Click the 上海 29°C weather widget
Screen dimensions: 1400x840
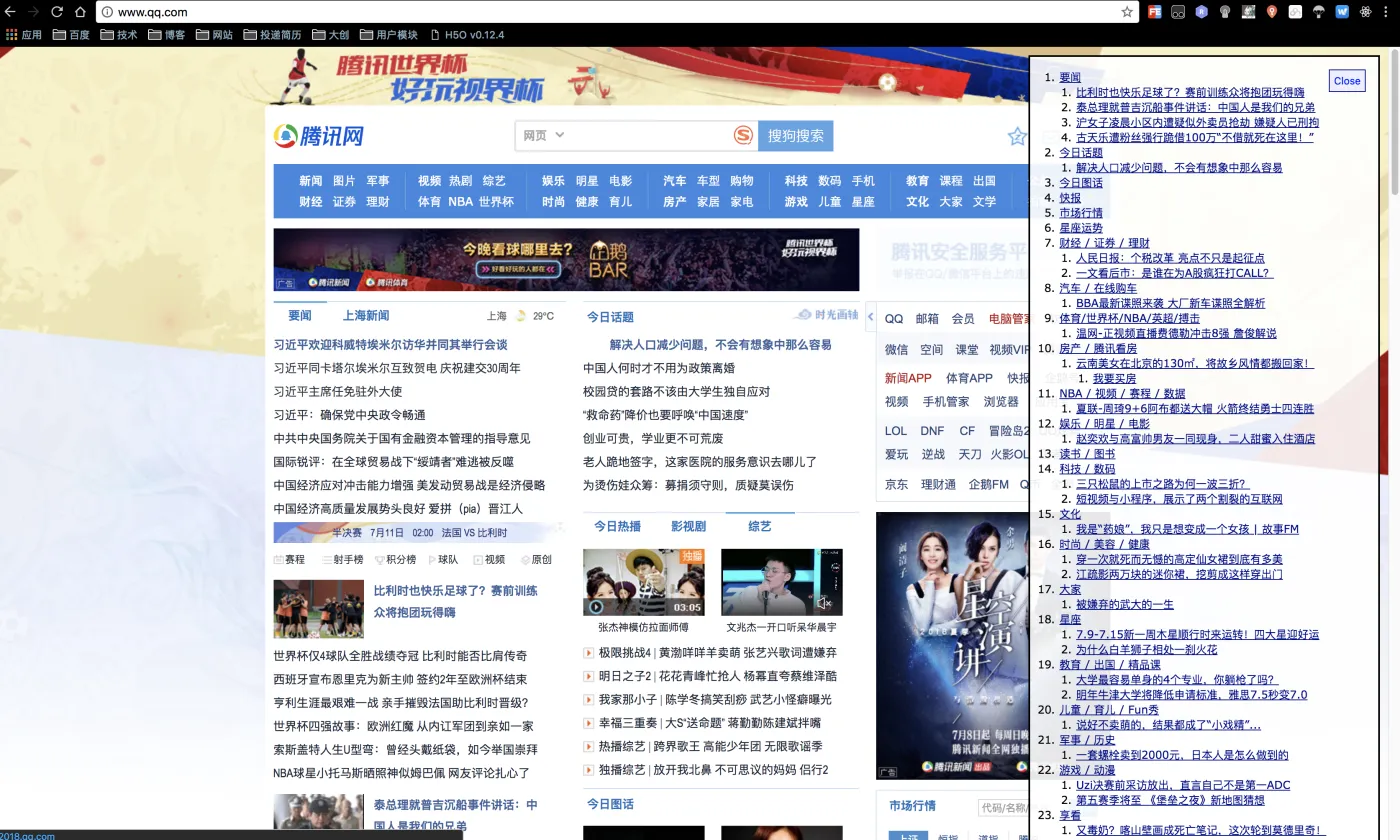(x=520, y=316)
